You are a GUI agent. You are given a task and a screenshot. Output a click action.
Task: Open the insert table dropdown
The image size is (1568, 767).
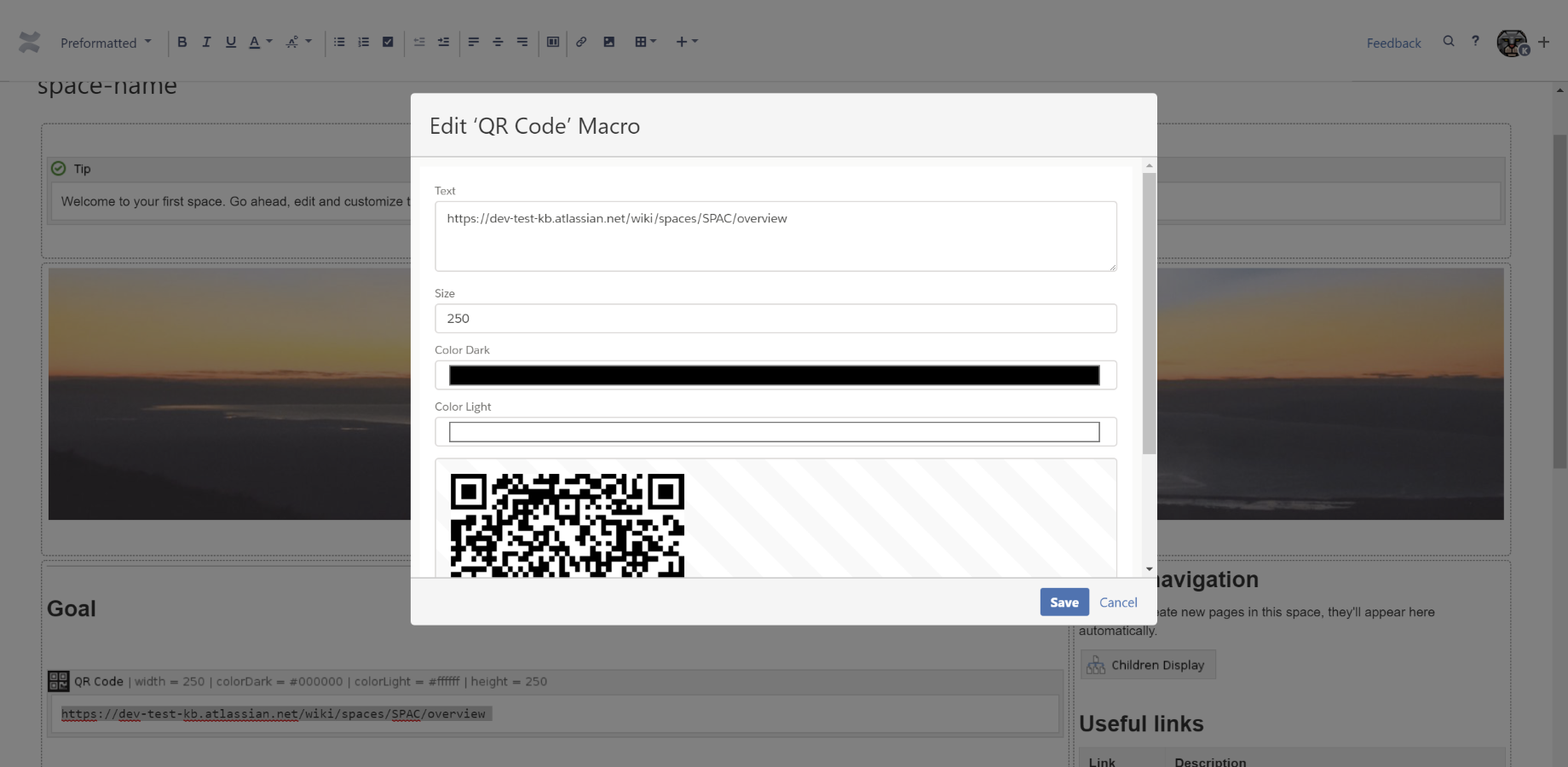(646, 42)
